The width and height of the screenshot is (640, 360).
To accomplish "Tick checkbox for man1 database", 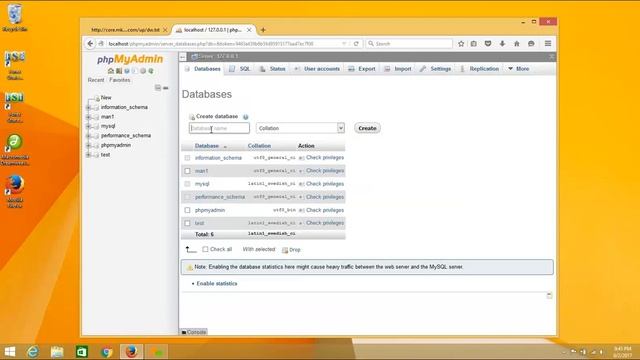I will pyautogui.click(x=187, y=171).
